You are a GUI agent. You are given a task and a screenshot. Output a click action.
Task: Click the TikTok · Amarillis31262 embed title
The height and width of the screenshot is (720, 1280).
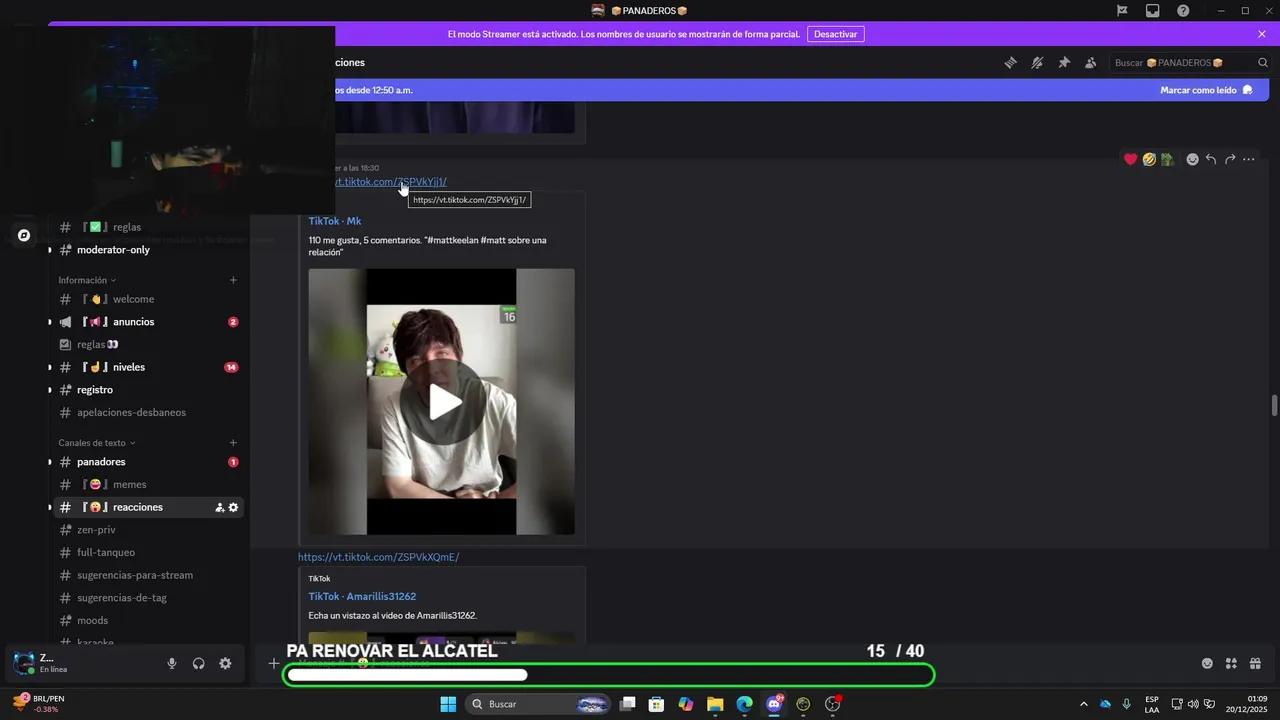[362, 596]
